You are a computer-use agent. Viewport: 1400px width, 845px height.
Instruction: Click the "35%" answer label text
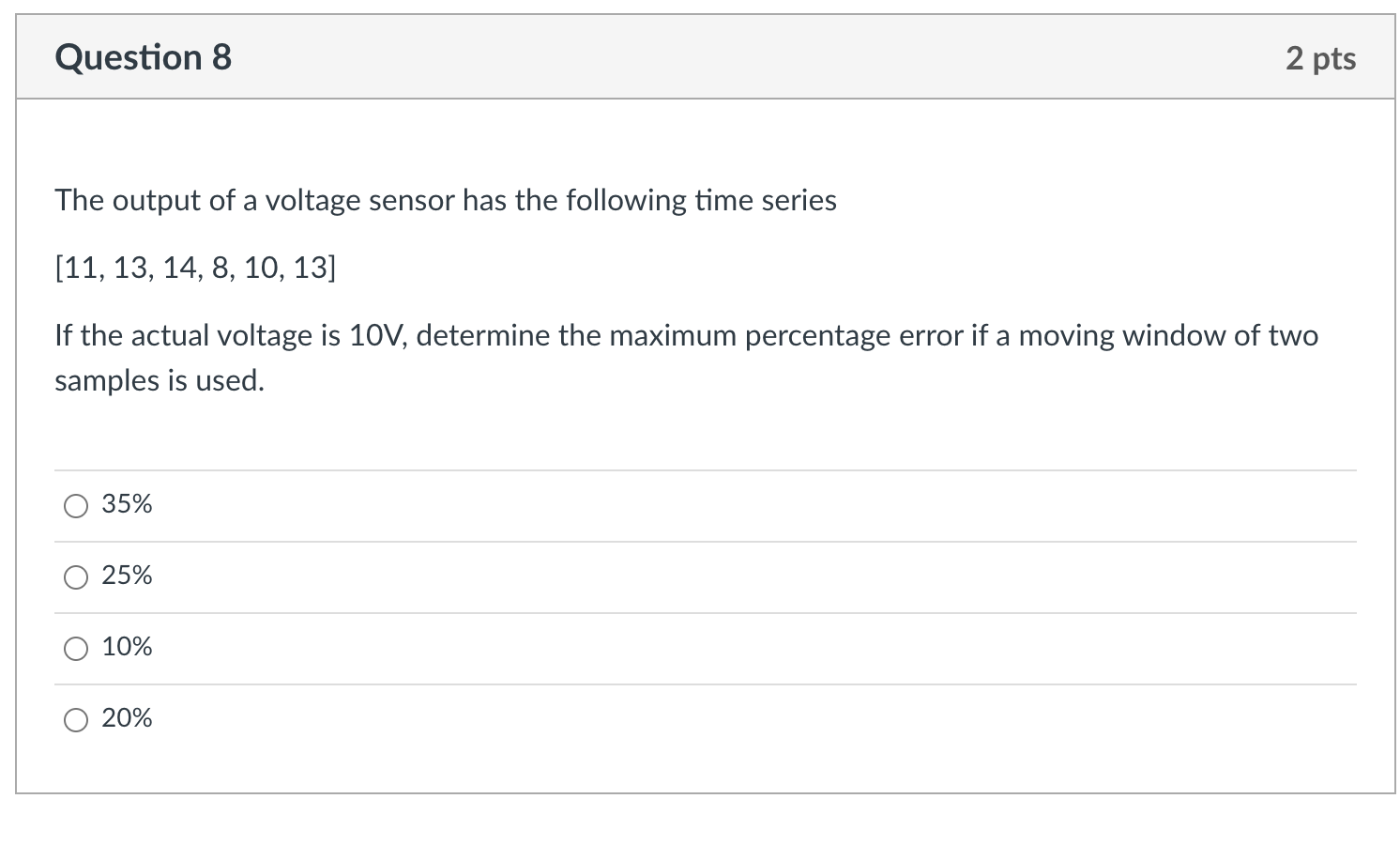(127, 504)
